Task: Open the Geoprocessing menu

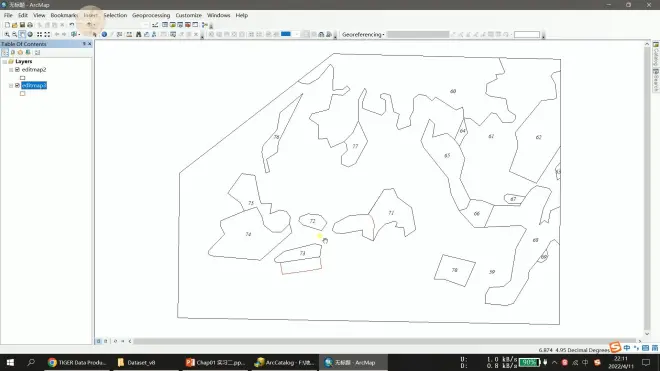Action: [151, 15]
